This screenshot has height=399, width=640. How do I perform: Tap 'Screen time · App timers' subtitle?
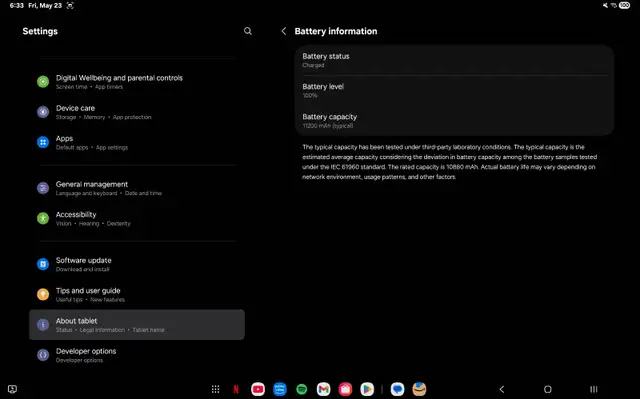click(x=89, y=87)
